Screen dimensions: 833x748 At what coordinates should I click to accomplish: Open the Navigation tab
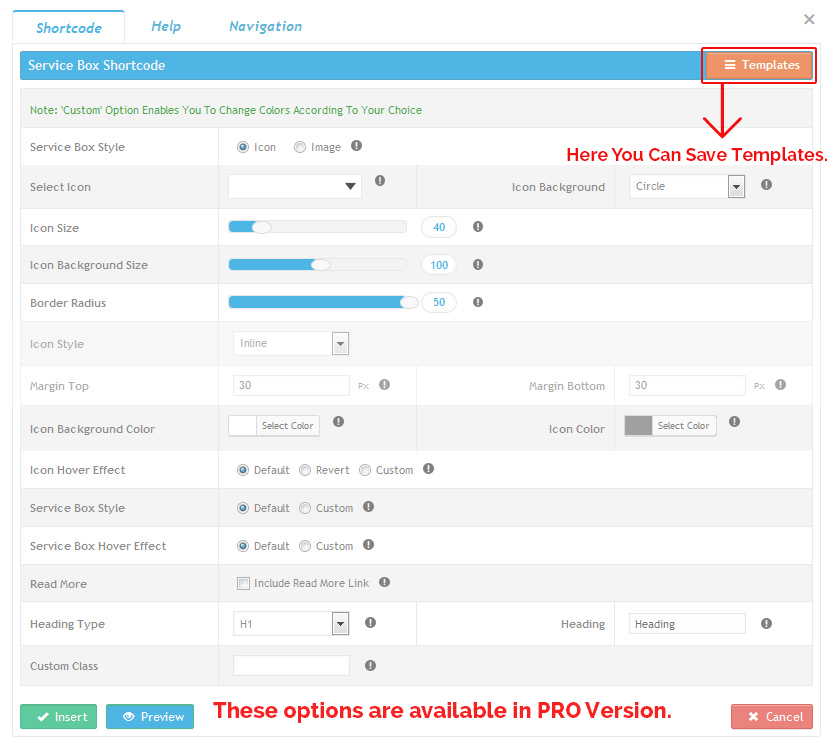pyautogui.click(x=265, y=26)
